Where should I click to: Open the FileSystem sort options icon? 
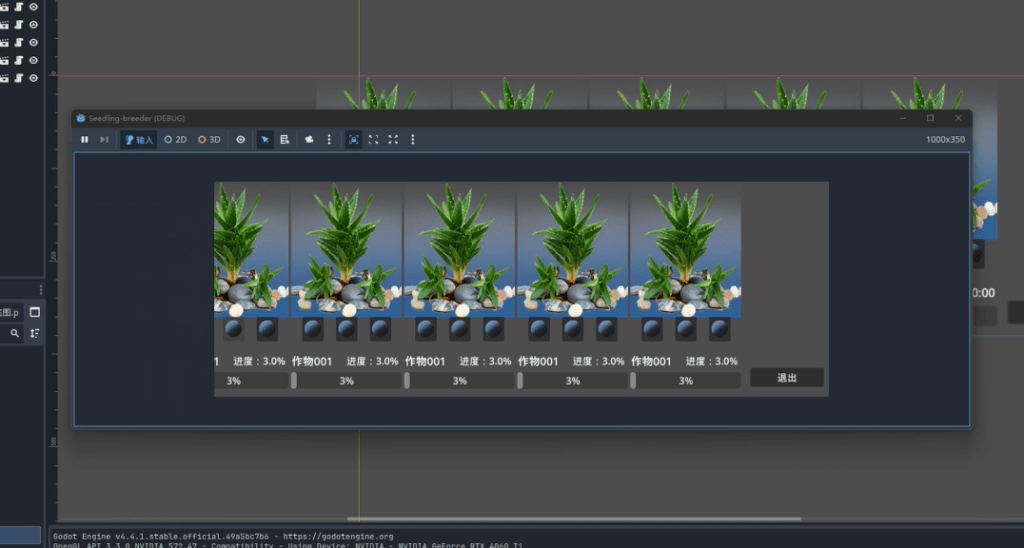(x=35, y=333)
